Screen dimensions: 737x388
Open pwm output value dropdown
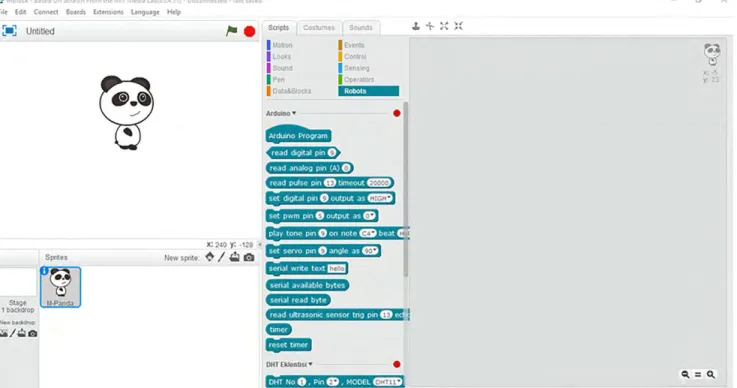[x=369, y=216]
